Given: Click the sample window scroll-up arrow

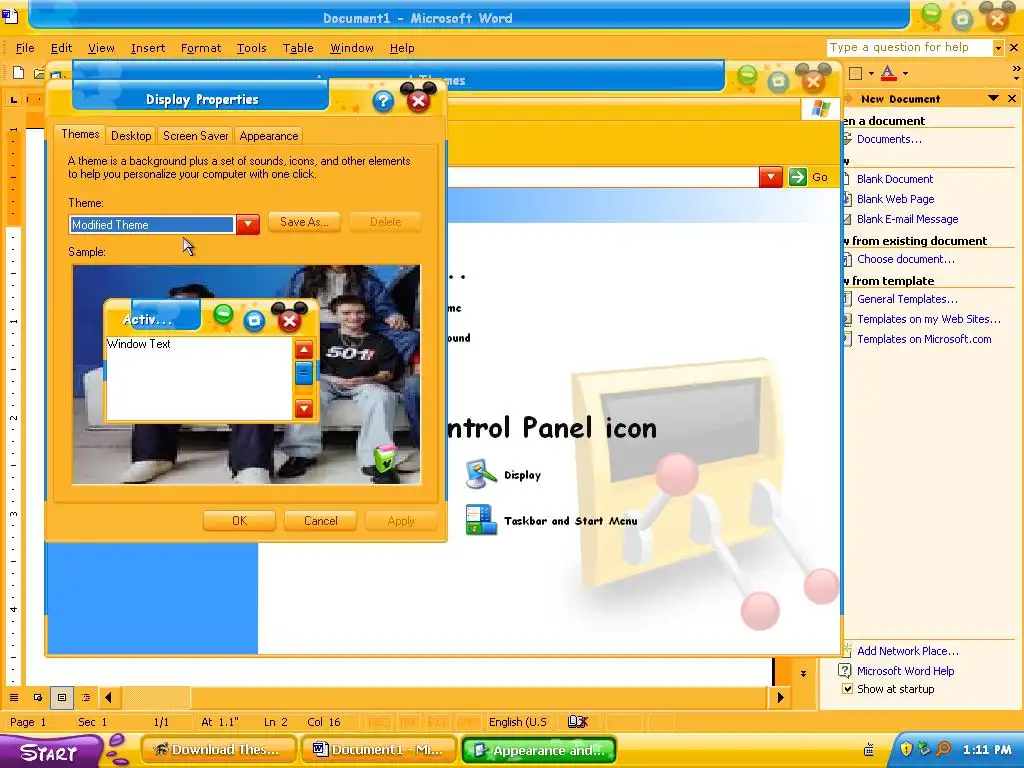Looking at the screenshot, I should (x=304, y=349).
